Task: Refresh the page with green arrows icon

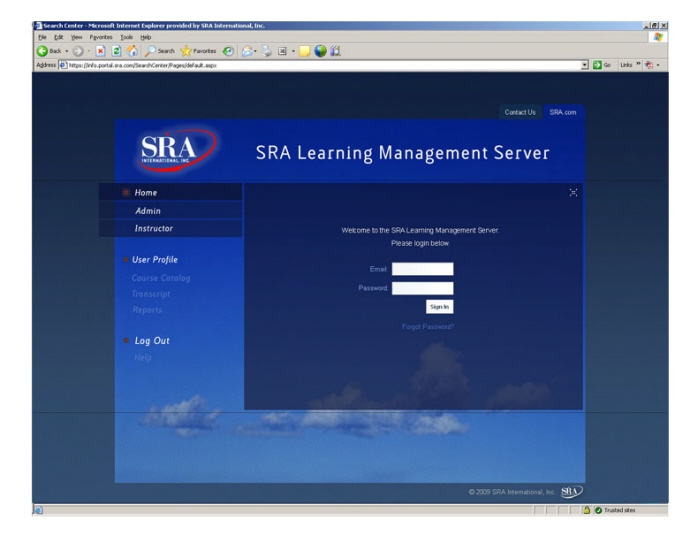Action: 116,51
